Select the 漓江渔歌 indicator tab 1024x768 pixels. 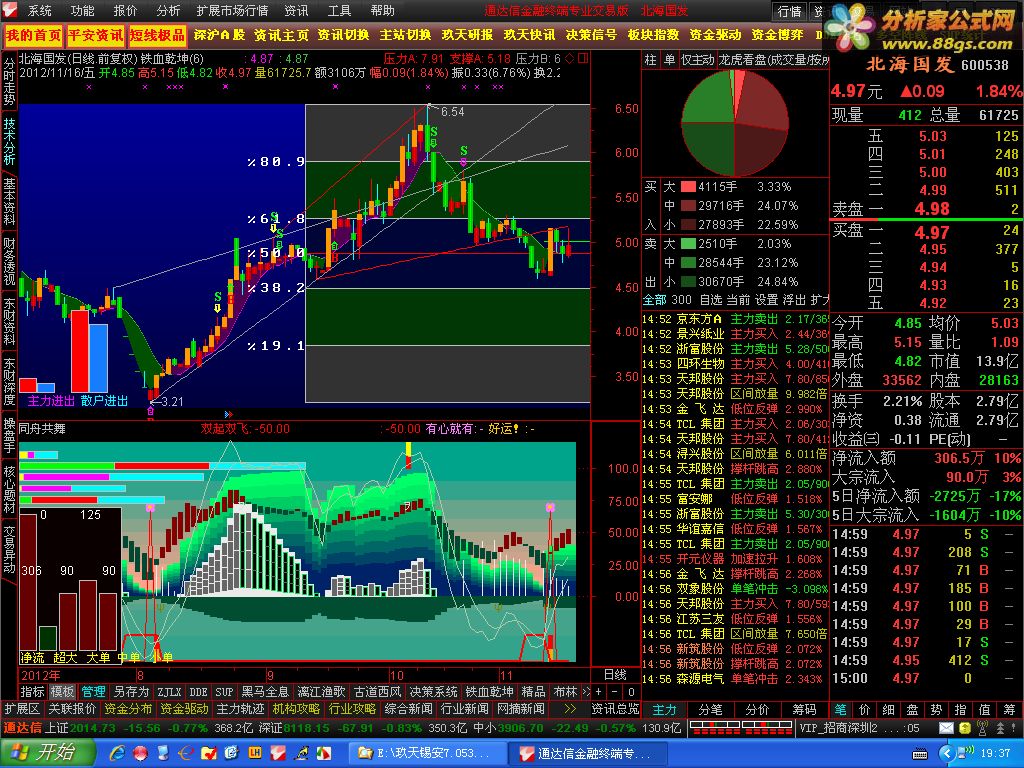coord(321,692)
